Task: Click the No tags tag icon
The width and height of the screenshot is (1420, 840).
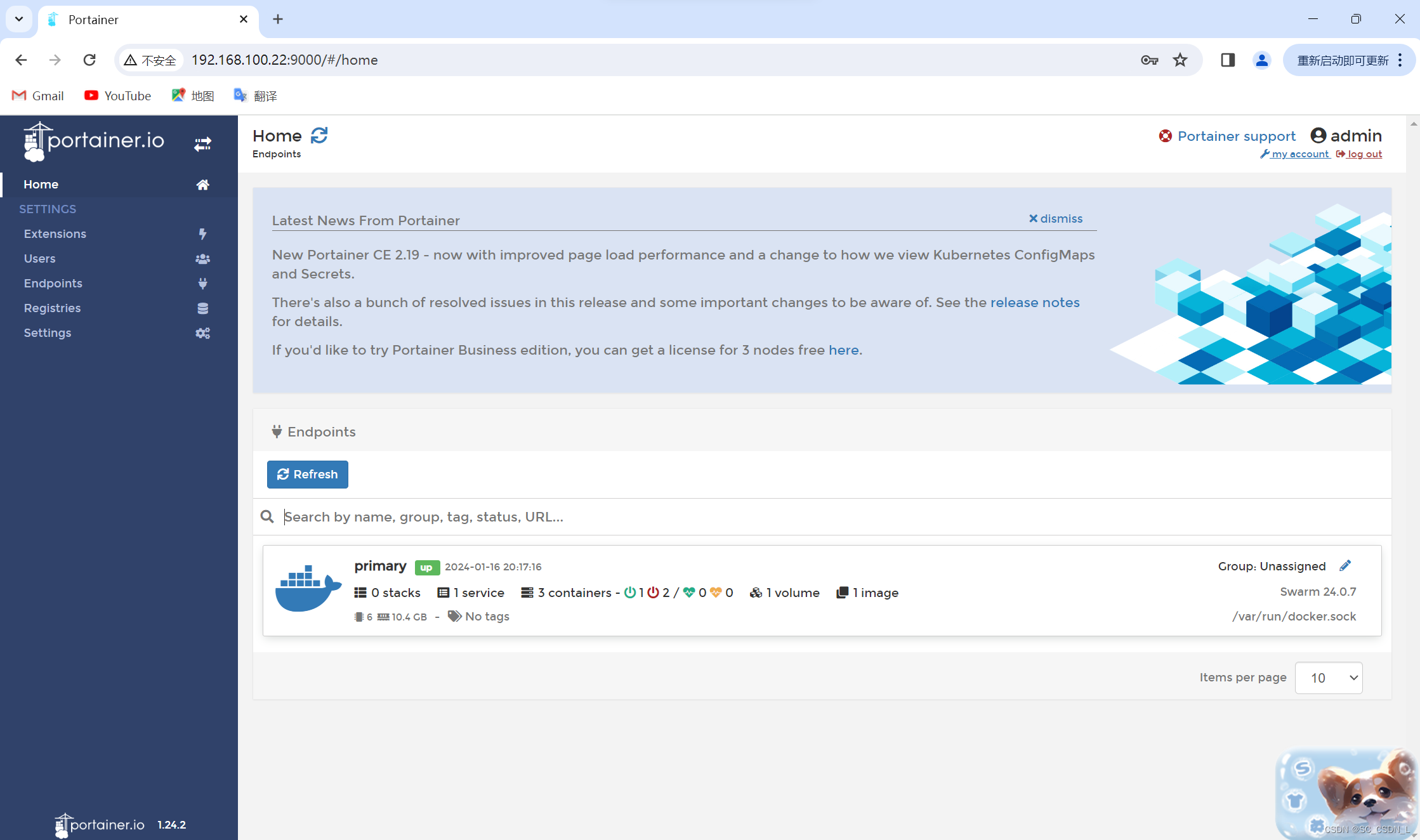Action: (454, 616)
